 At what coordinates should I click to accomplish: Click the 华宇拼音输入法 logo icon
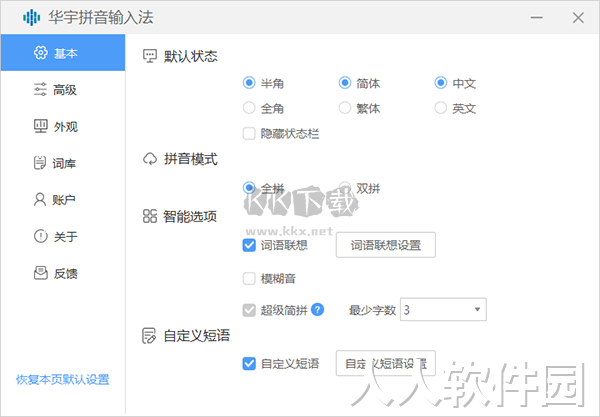[31, 17]
